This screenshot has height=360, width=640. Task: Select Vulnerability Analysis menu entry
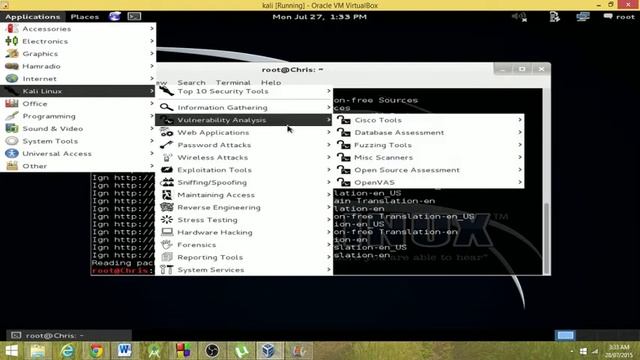244,120
